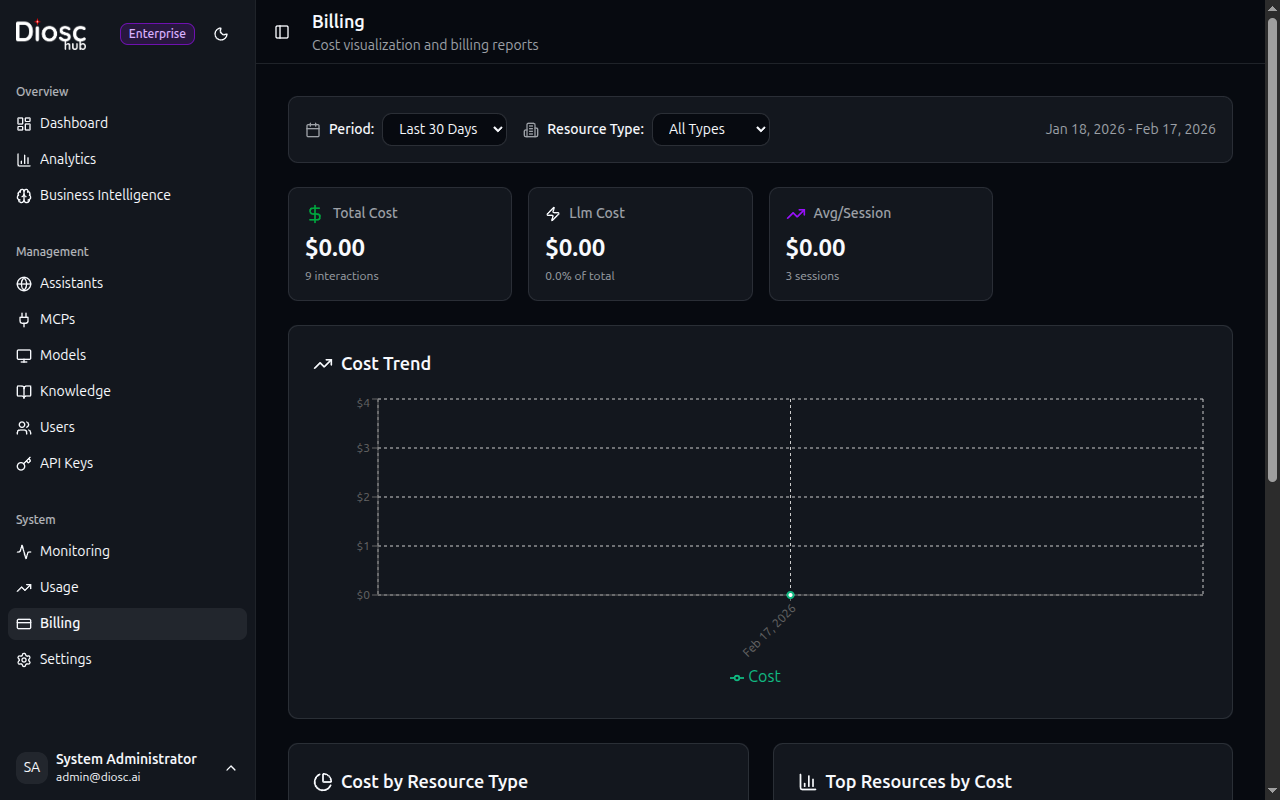
Task: Collapse the sidebar with the panel toggle
Action: 282,32
